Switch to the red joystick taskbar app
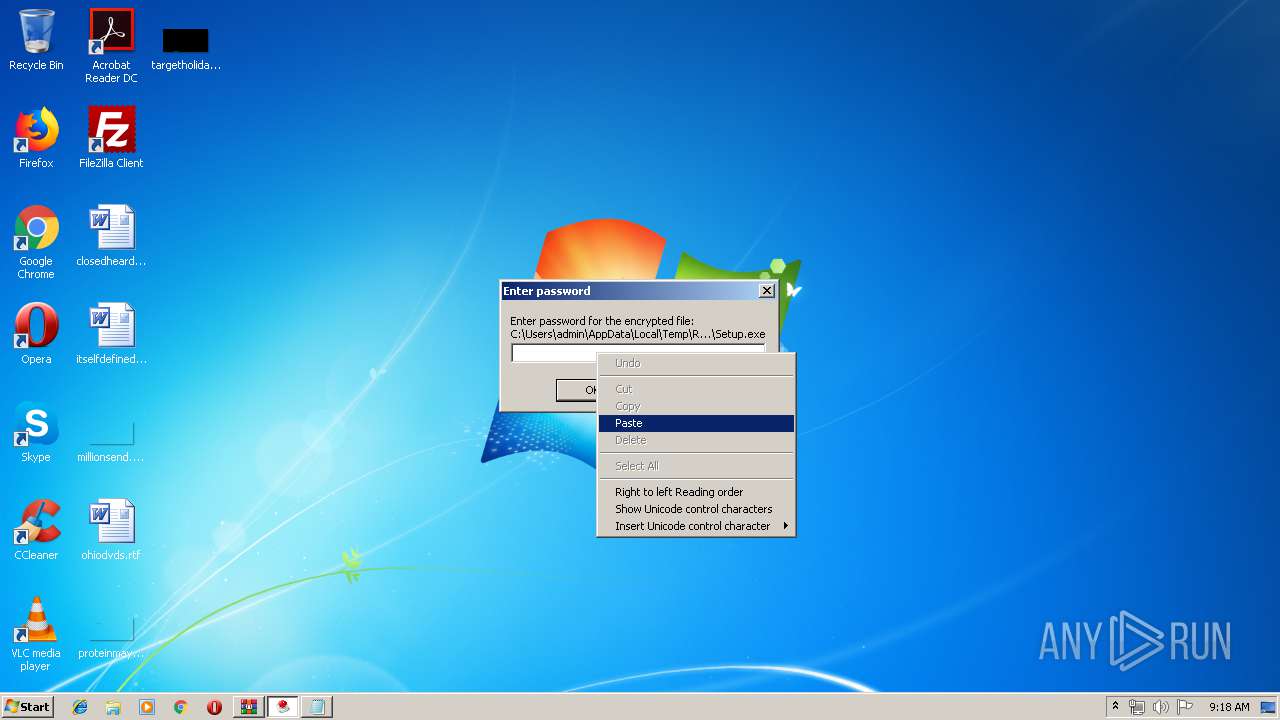This screenshot has width=1280, height=720. click(283, 707)
